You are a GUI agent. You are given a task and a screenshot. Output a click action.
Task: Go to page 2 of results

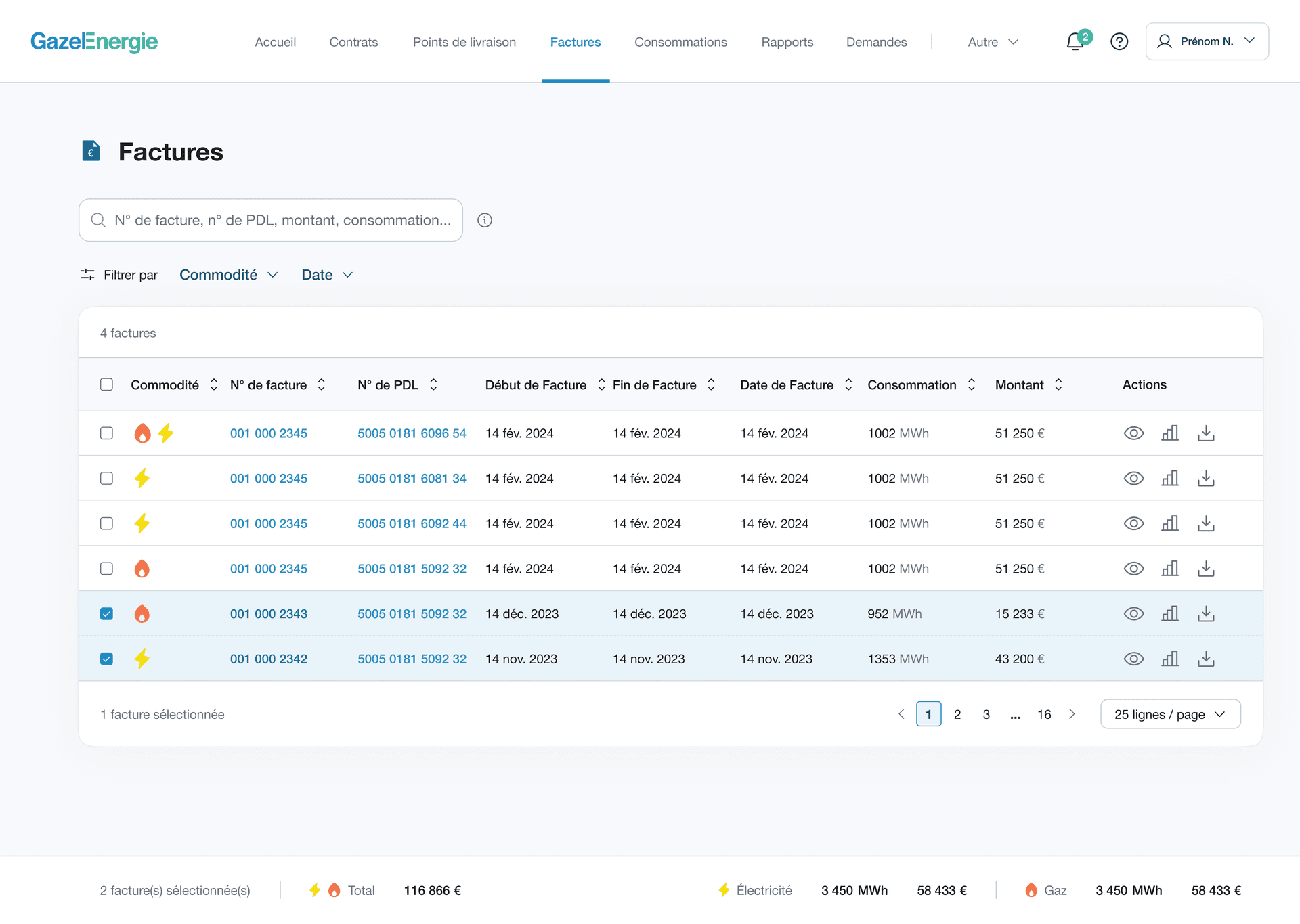click(957, 714)
